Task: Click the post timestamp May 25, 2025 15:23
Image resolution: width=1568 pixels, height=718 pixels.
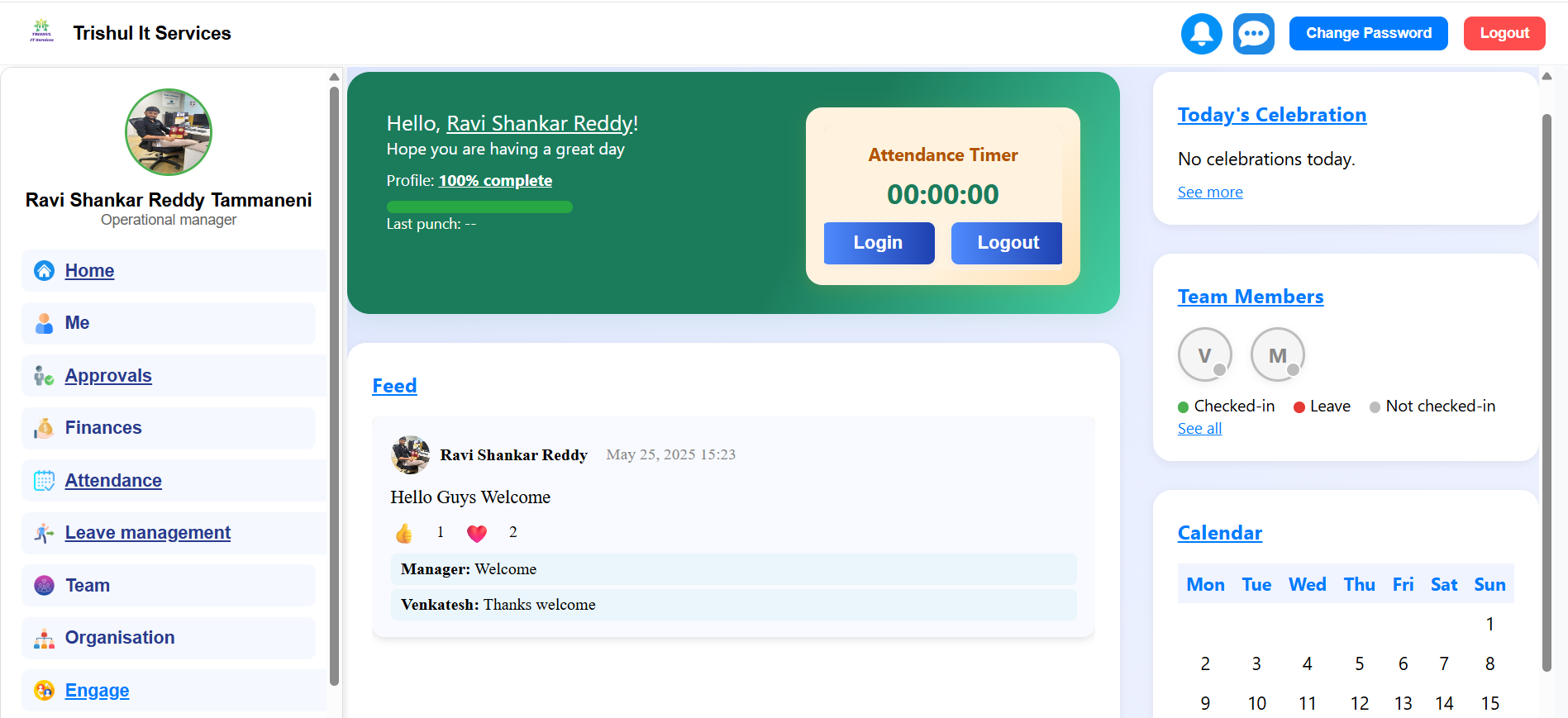Action: pyautogui.click(x=670, y=454)
